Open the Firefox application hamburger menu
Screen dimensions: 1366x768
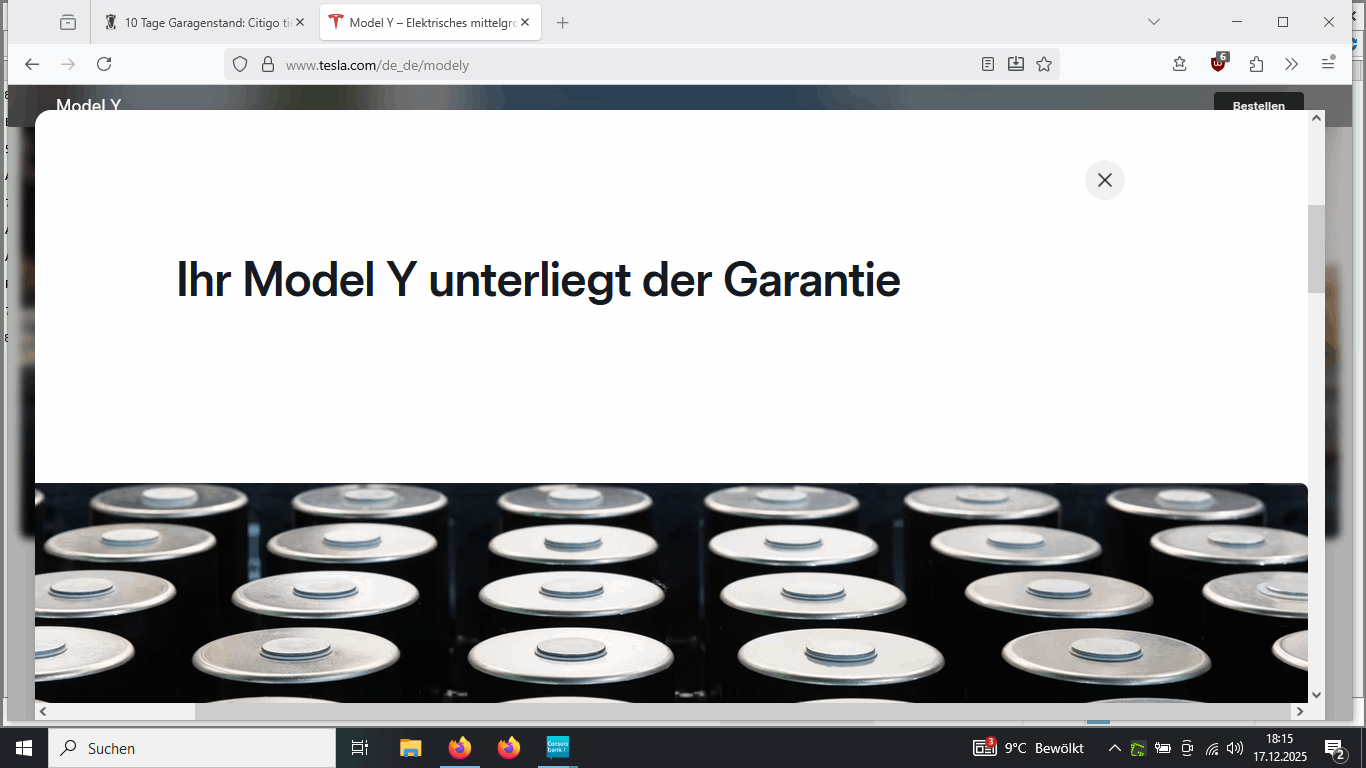[x=1328, y=64]
